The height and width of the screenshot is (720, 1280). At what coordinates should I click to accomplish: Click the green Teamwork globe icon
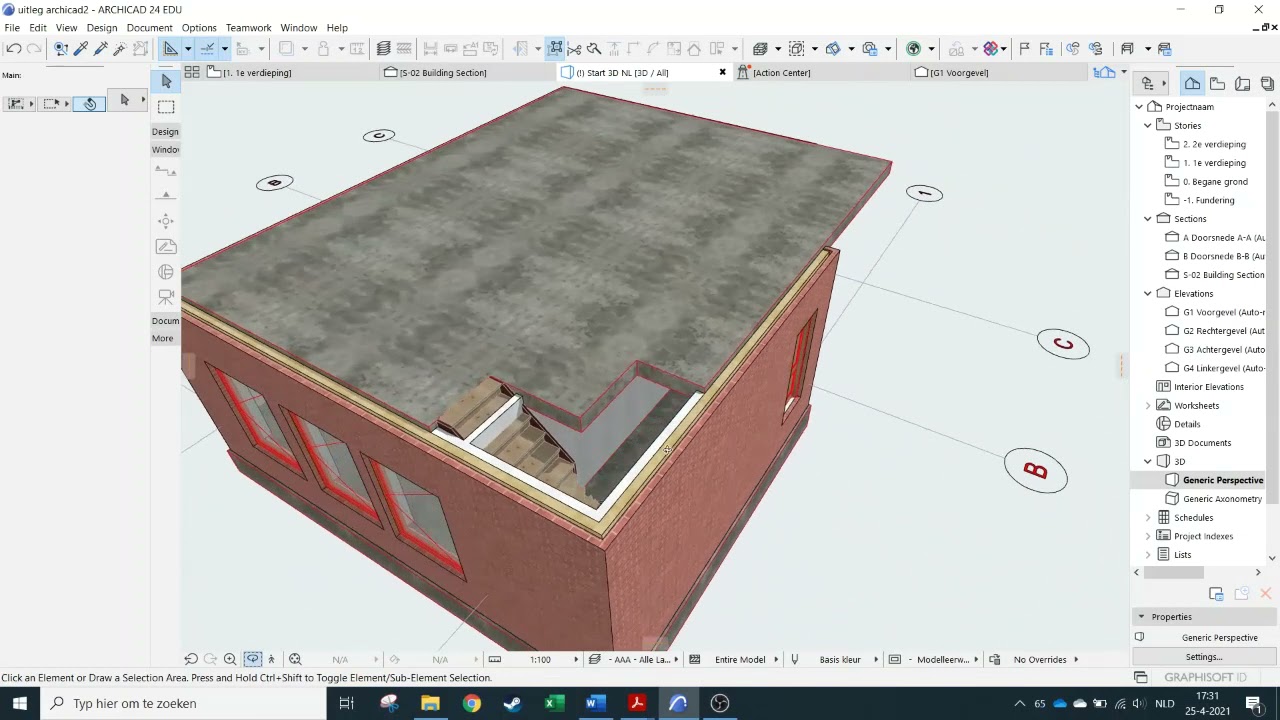tap(913, 48)
